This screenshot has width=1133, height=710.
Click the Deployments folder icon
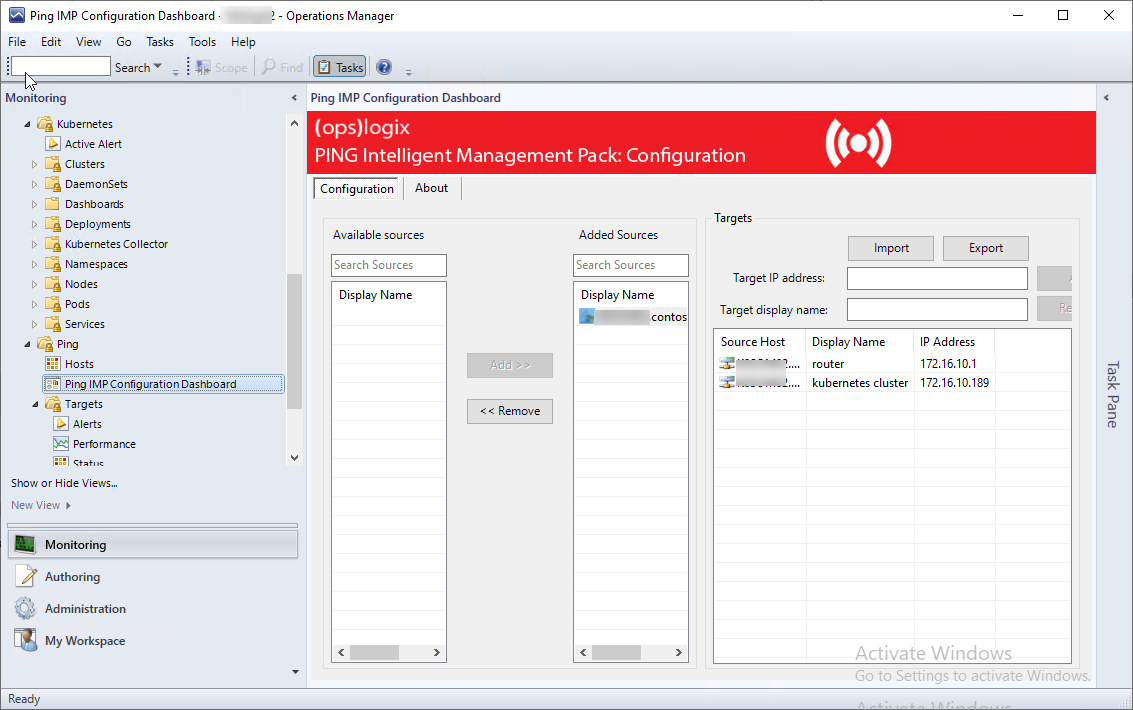53,224
